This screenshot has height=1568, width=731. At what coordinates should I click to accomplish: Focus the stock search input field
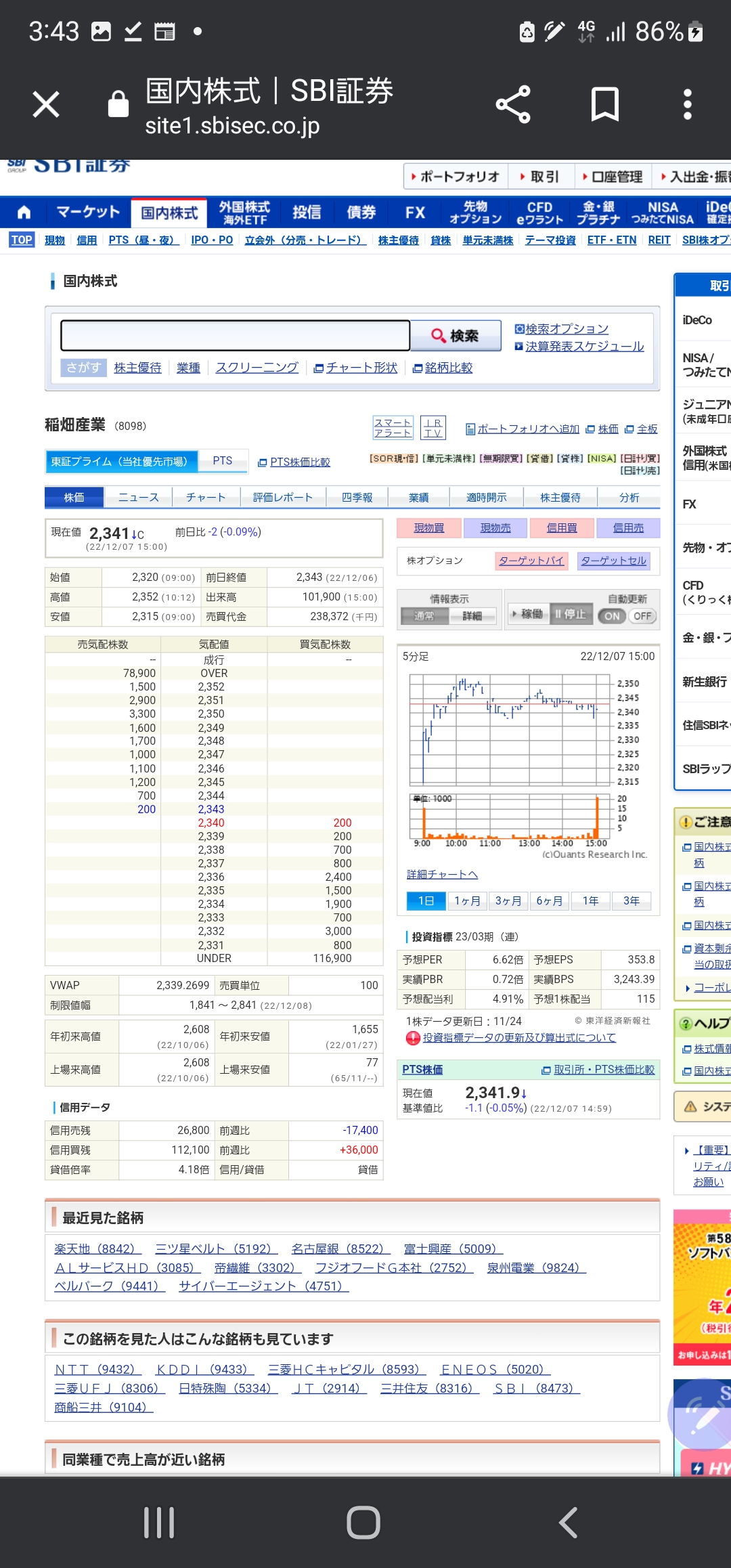(236, 335)
